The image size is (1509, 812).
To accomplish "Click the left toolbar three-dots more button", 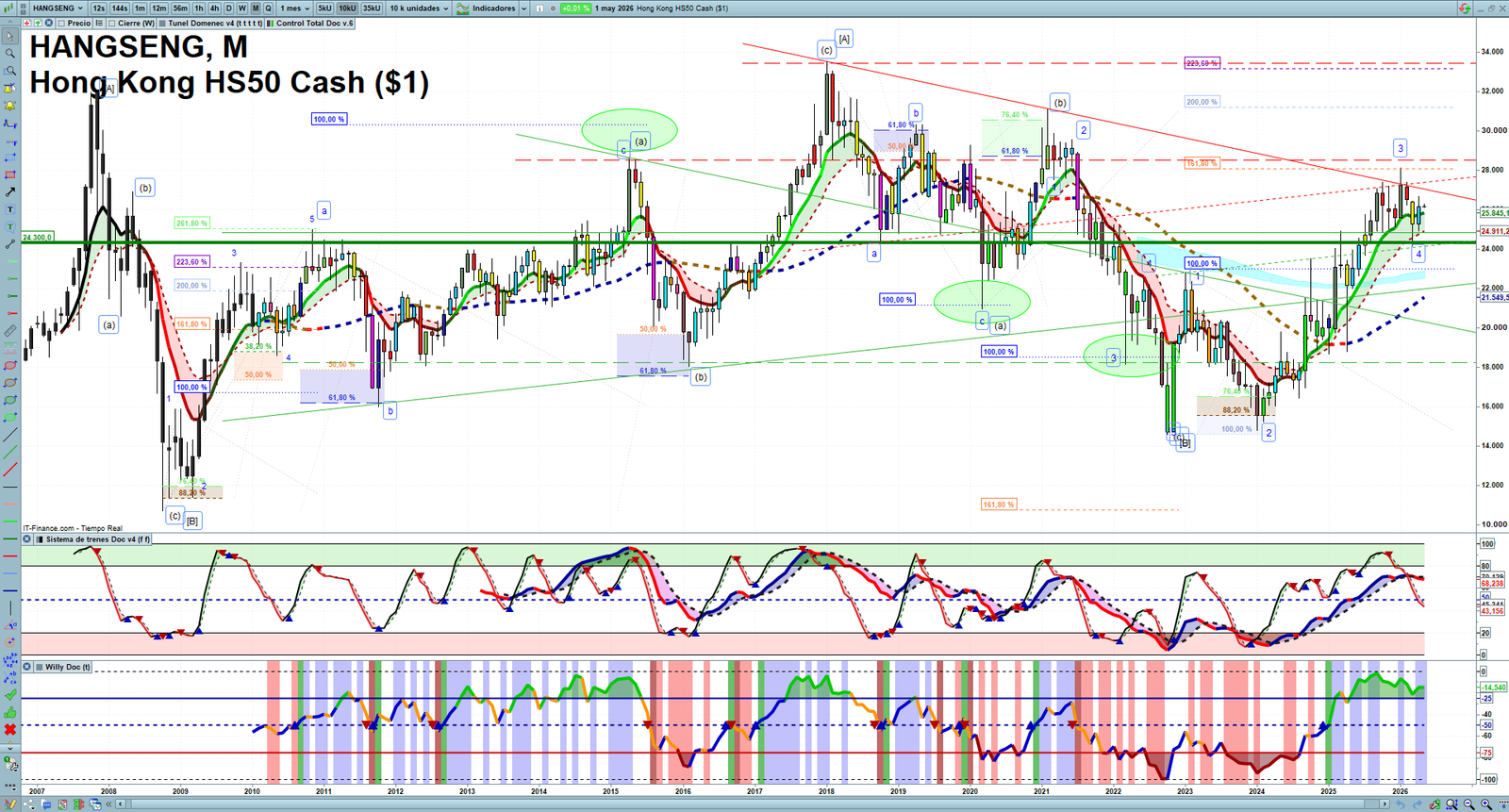I will pos(10,785).
